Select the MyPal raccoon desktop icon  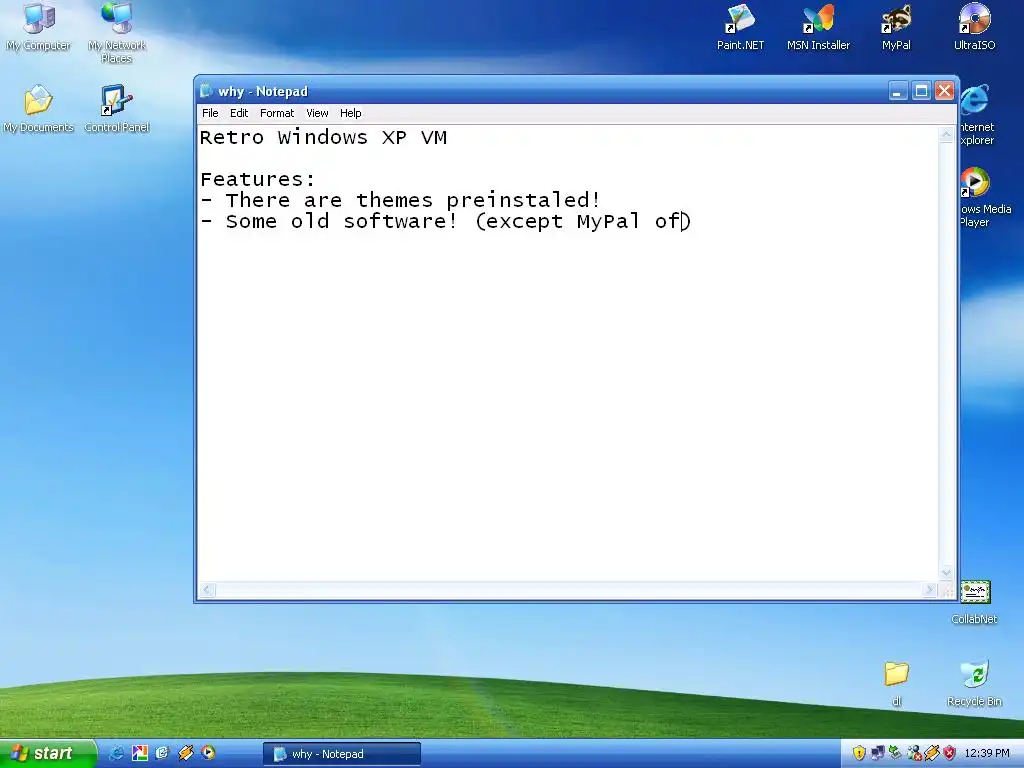(896, 27)
